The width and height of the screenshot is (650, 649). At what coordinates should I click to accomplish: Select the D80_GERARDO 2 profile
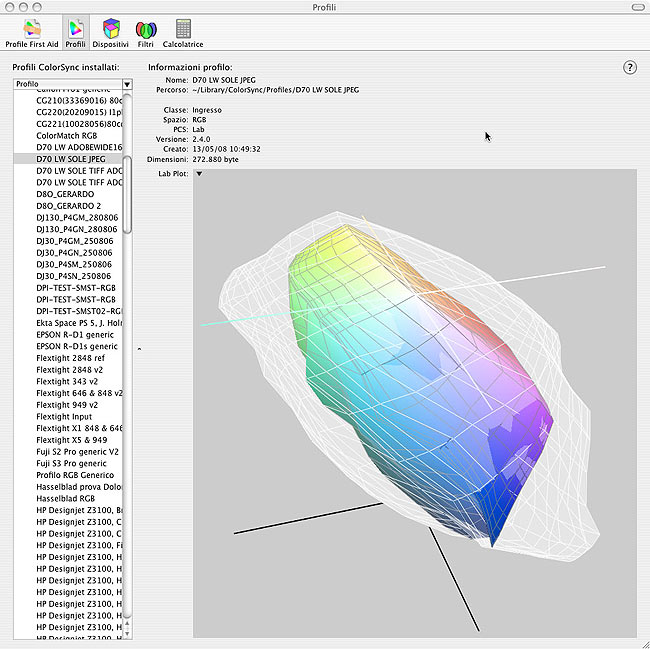click(68, 206)
